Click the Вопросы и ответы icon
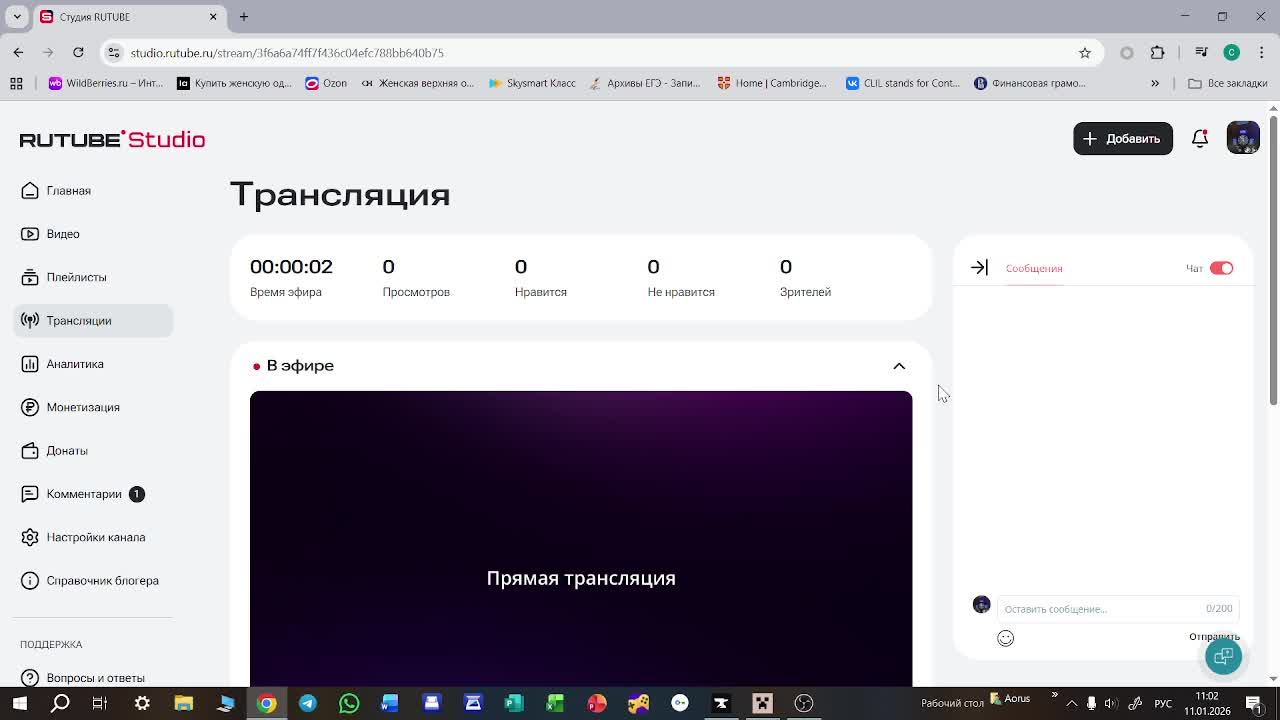This screenshot has width=1280, height=720. coord(30,678)
